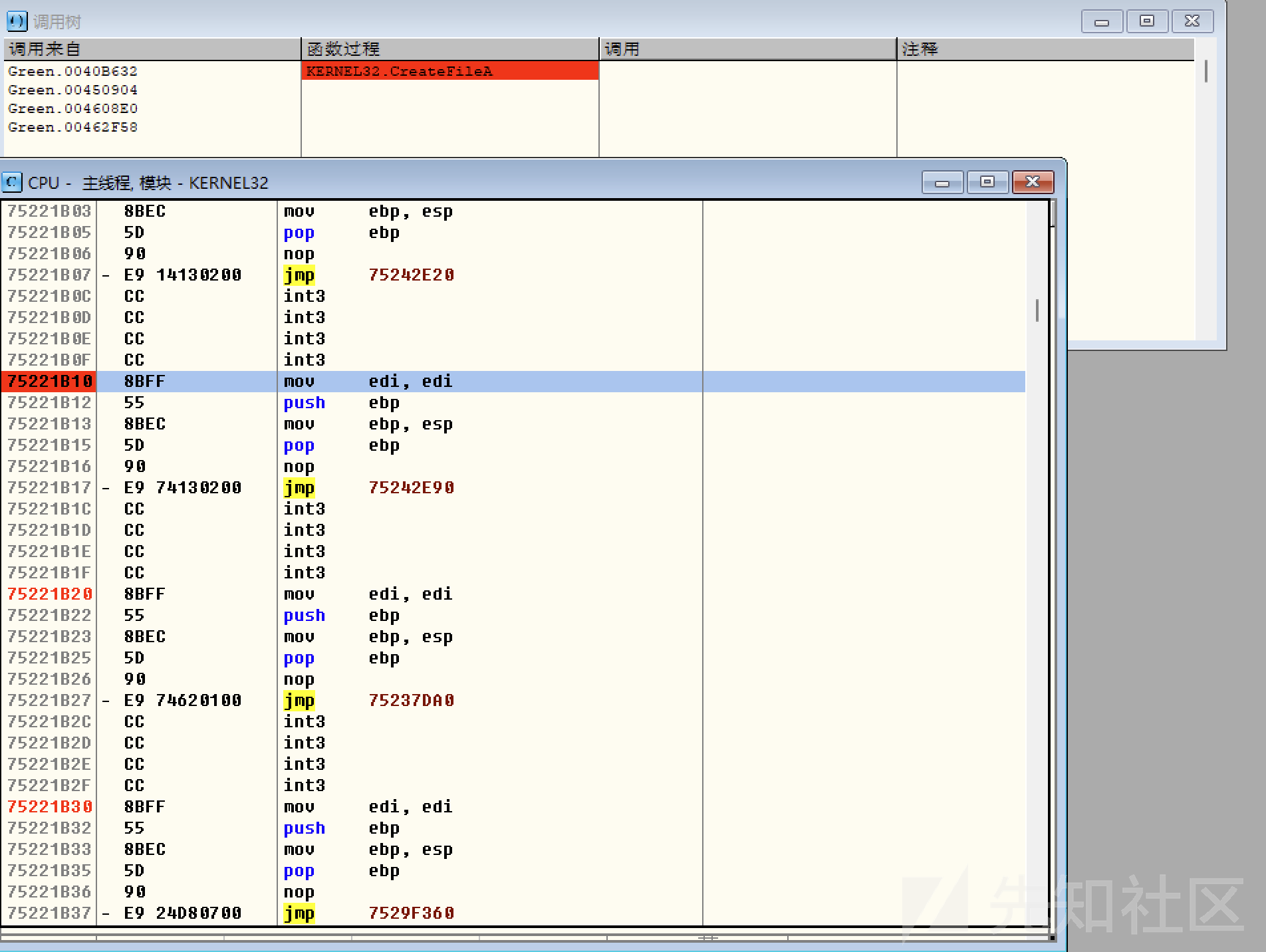Click hex bytes E9 74130200
This screenshot has height=952, width=1266.
tap(183, 487)
